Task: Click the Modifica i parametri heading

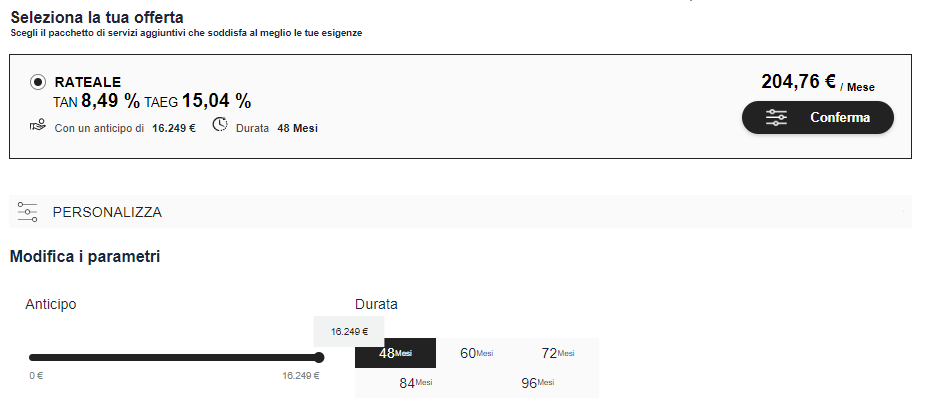Action: [x=85, y=257]
